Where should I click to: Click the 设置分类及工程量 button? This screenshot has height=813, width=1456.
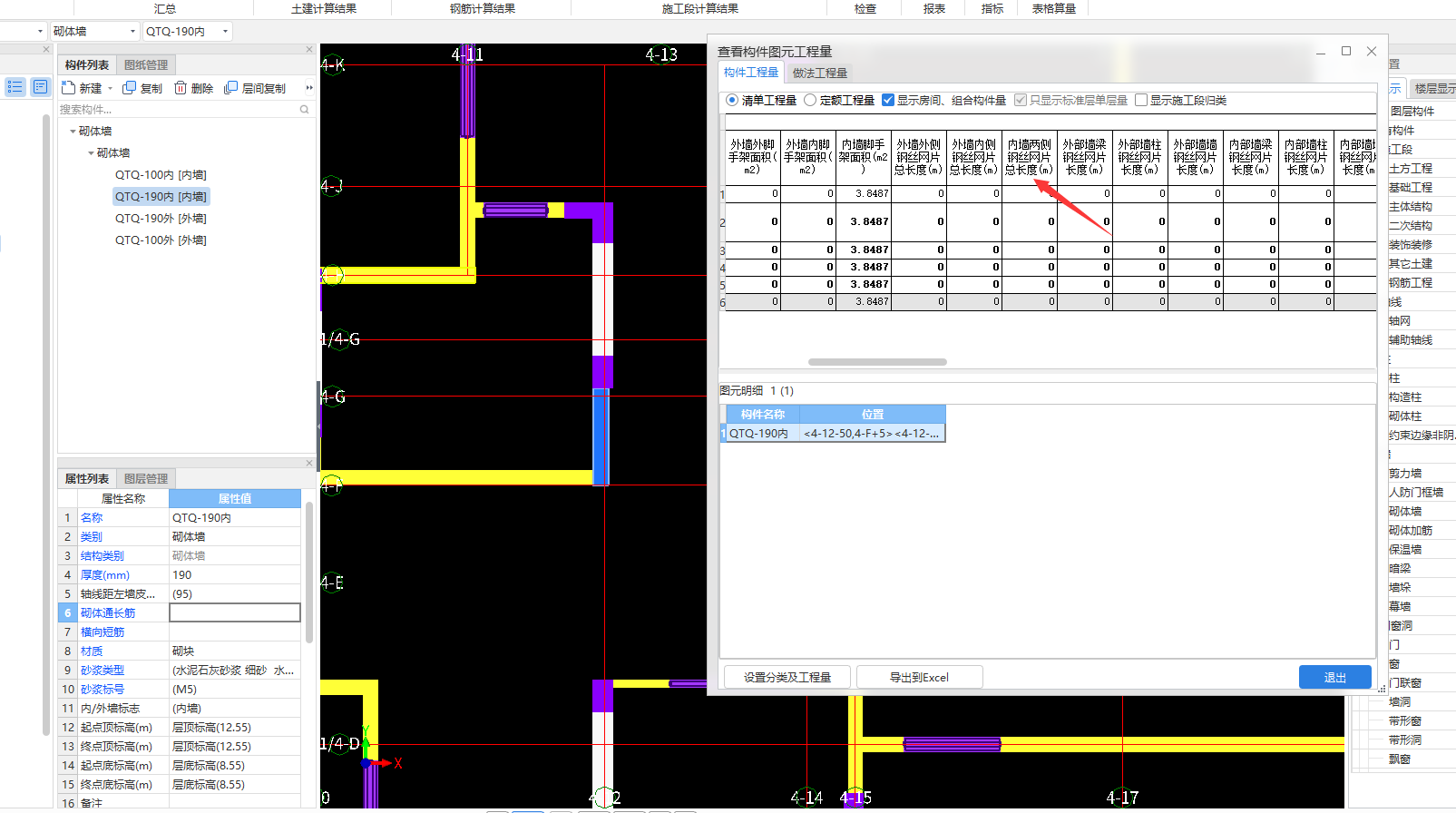[x=787, y=677]
